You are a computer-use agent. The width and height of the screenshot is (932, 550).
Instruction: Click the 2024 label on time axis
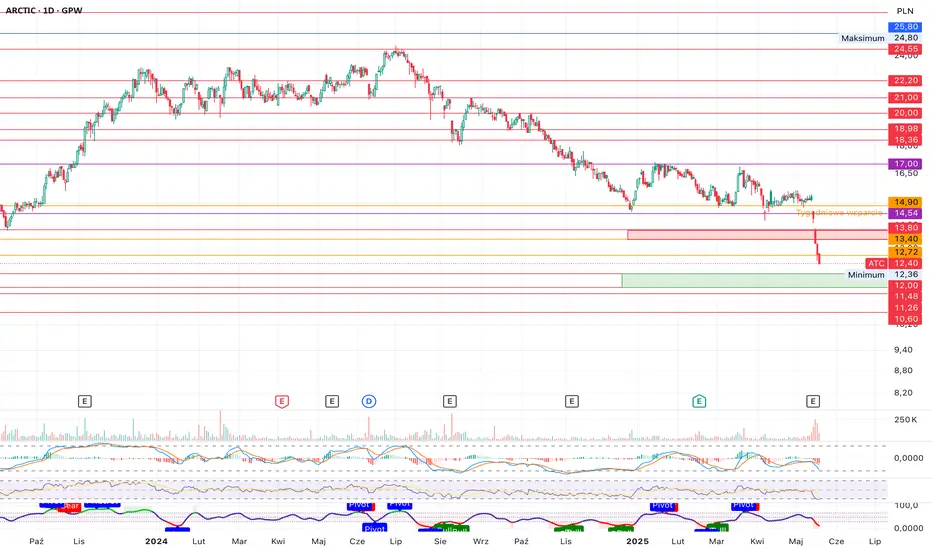(x=156, y=541)
